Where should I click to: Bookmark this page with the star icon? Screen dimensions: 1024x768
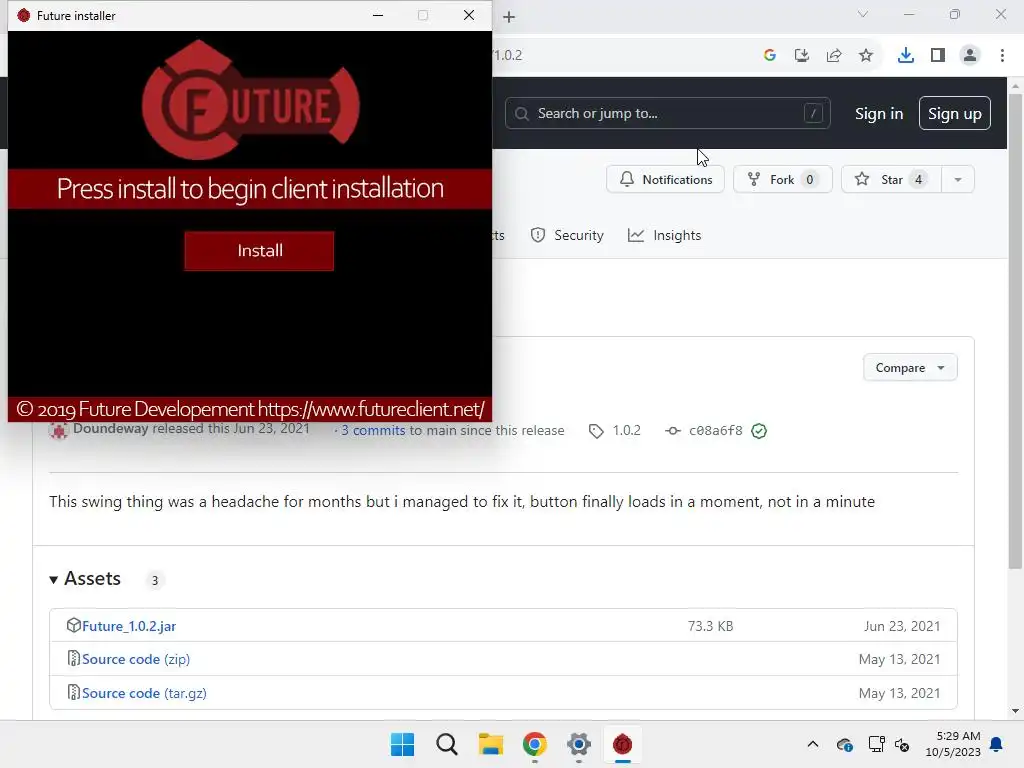866,56
